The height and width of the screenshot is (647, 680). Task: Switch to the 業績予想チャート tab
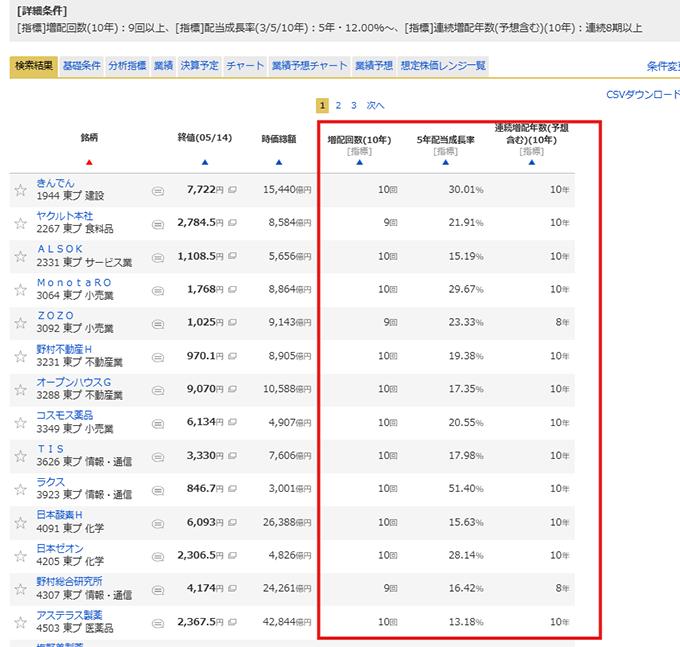[309, 66]
